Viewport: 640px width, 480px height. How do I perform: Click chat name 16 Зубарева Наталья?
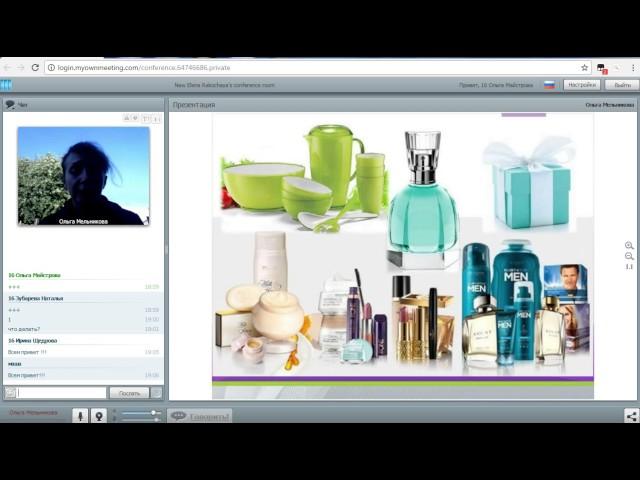36,298
